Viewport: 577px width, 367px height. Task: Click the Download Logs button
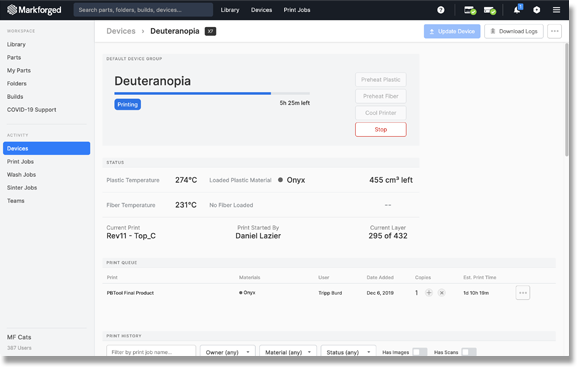pos(514,31)
